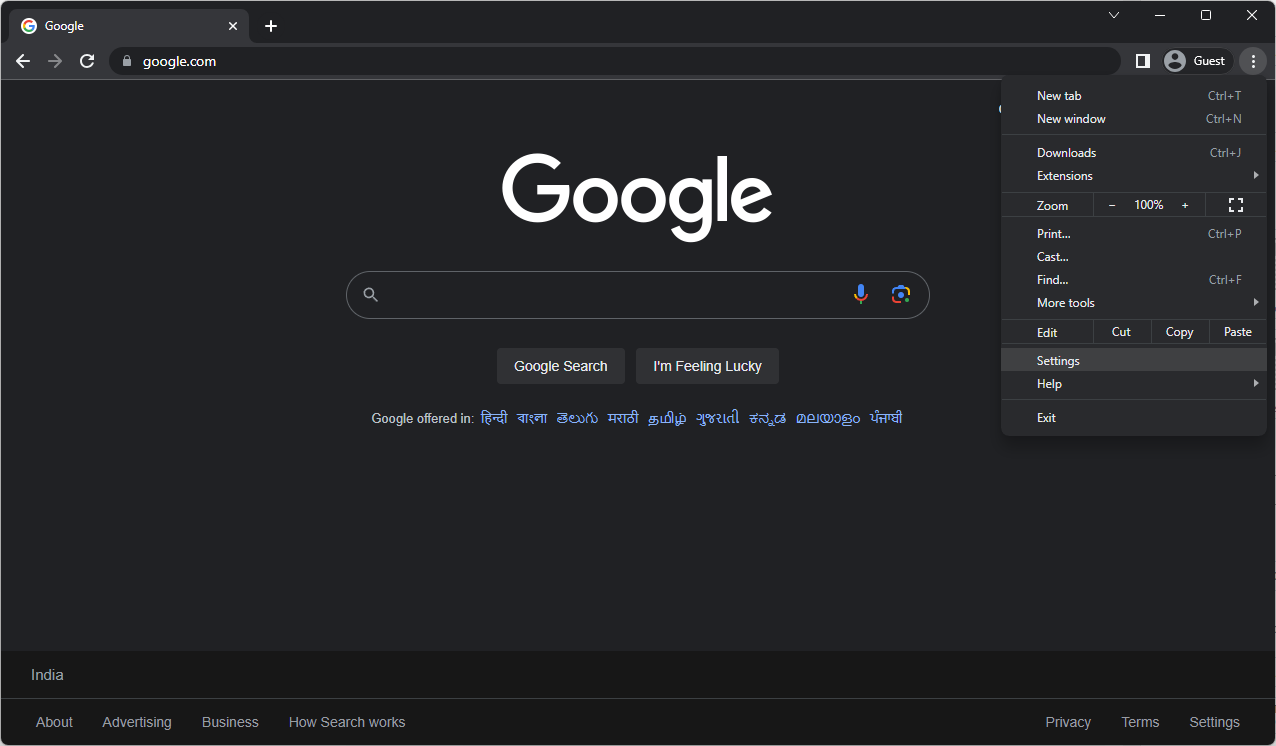Viewport: 1276px width, 746px height.
Task: Click the three-dot Chrome menu icon
Action: [1253, 61]
